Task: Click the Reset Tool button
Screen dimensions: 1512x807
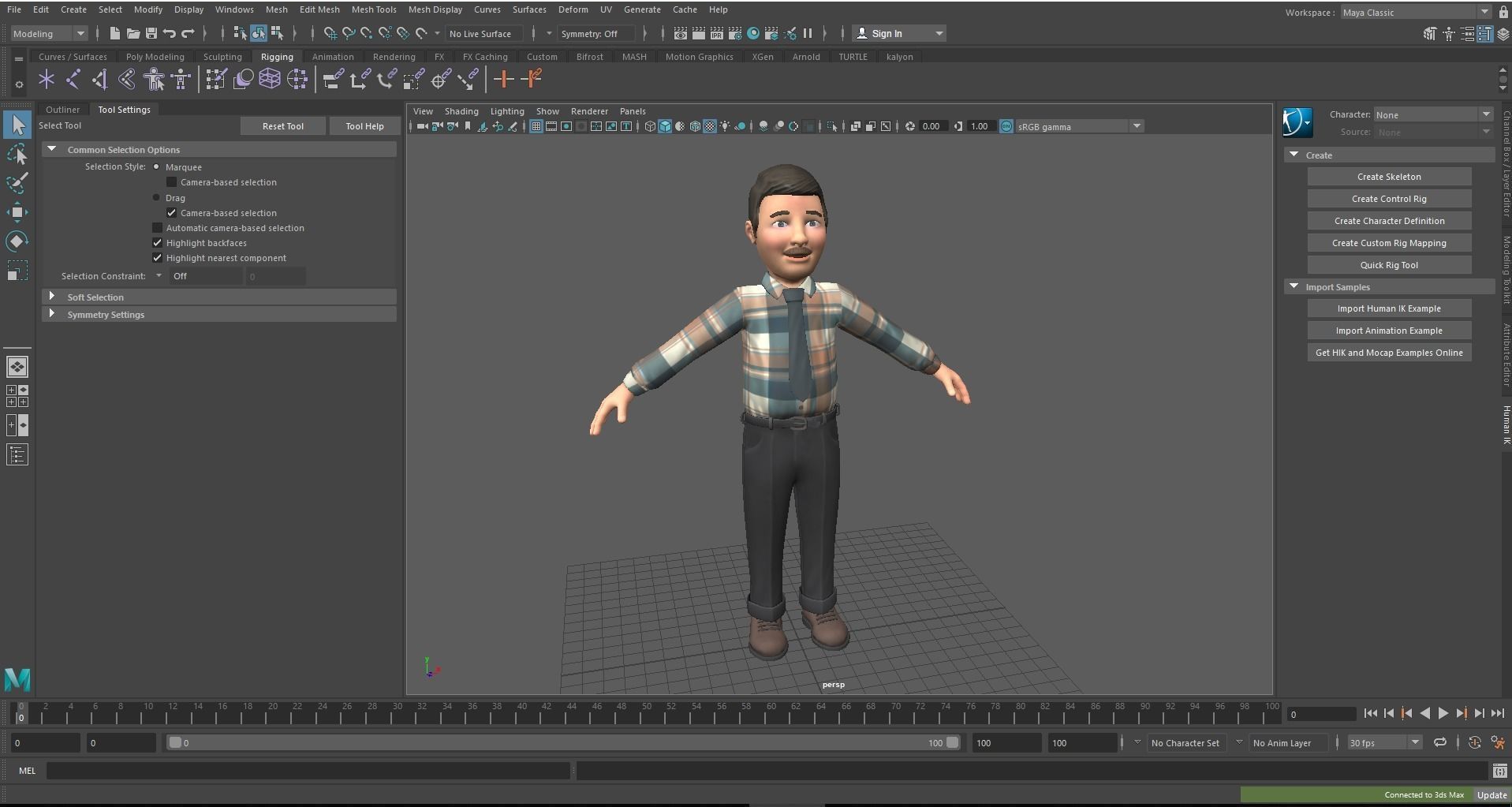Action: pyautogui.click(x=282, y=126)
